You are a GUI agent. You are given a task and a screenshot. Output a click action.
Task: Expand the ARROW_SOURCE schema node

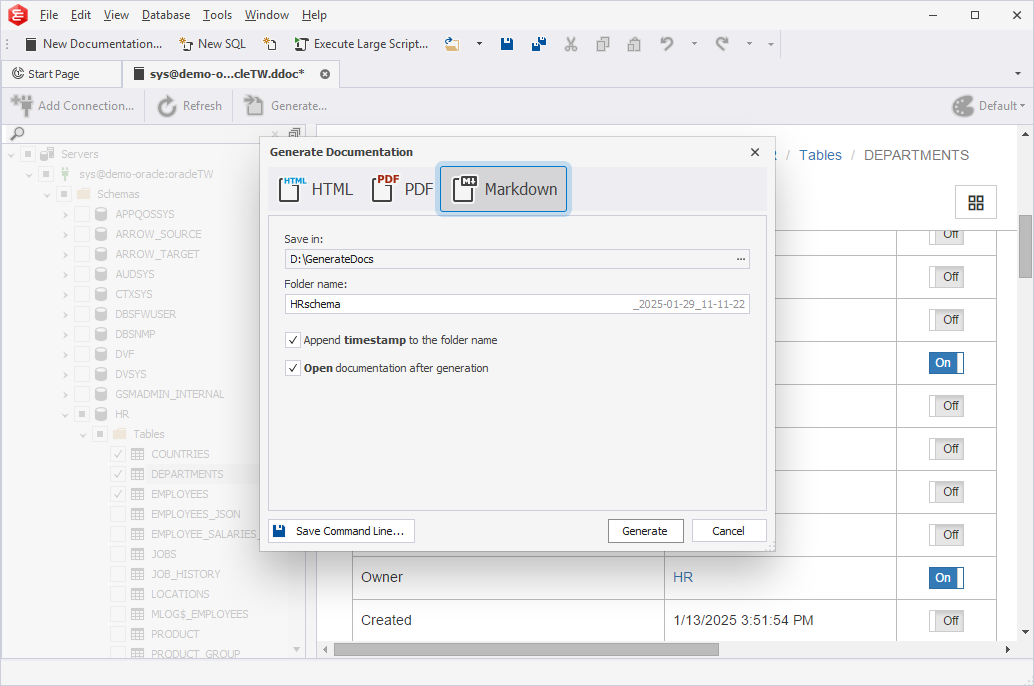click(65, 234)
